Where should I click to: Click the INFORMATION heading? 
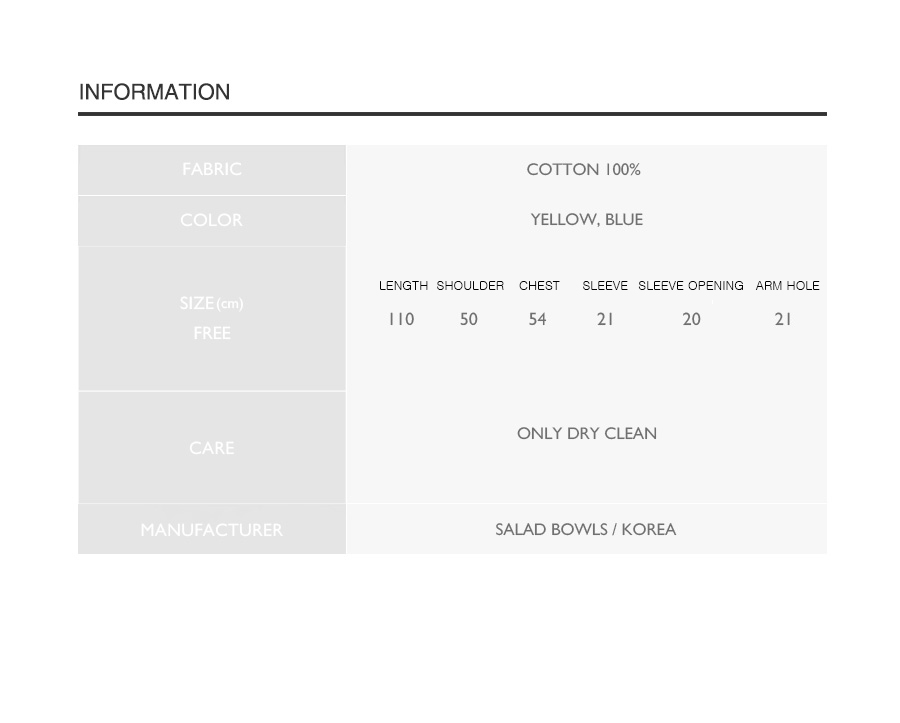[154, 92]
